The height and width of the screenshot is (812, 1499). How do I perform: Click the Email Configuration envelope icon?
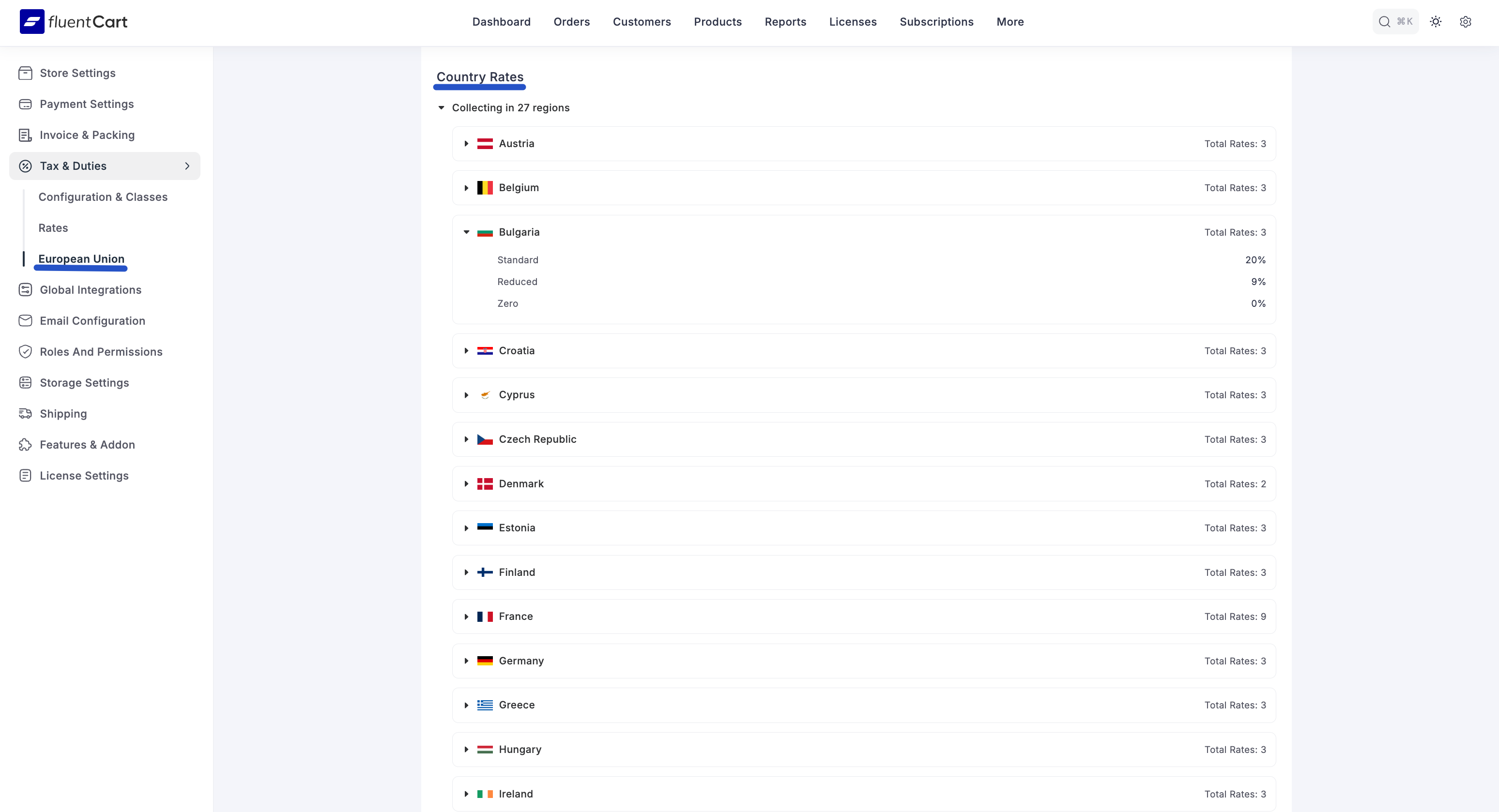(25, 320)
